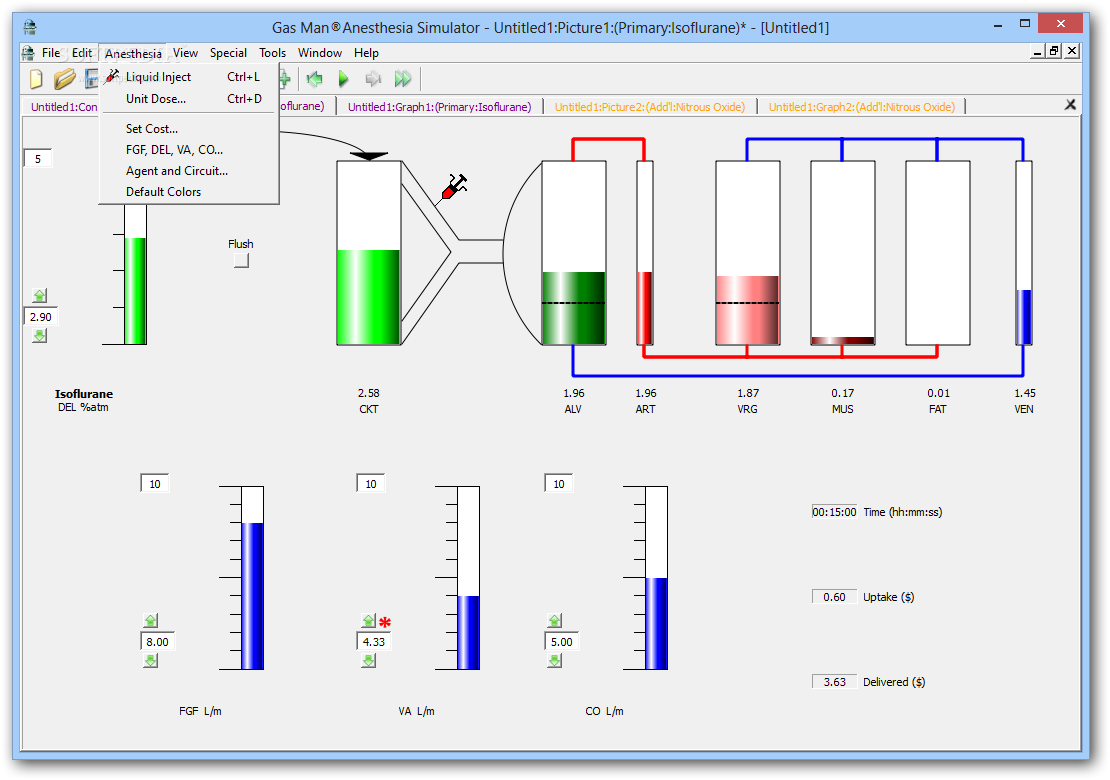The height and width of the screenshot is (780, 1110).
Task: Click the Time field 00:15:00
Action: 834,512
